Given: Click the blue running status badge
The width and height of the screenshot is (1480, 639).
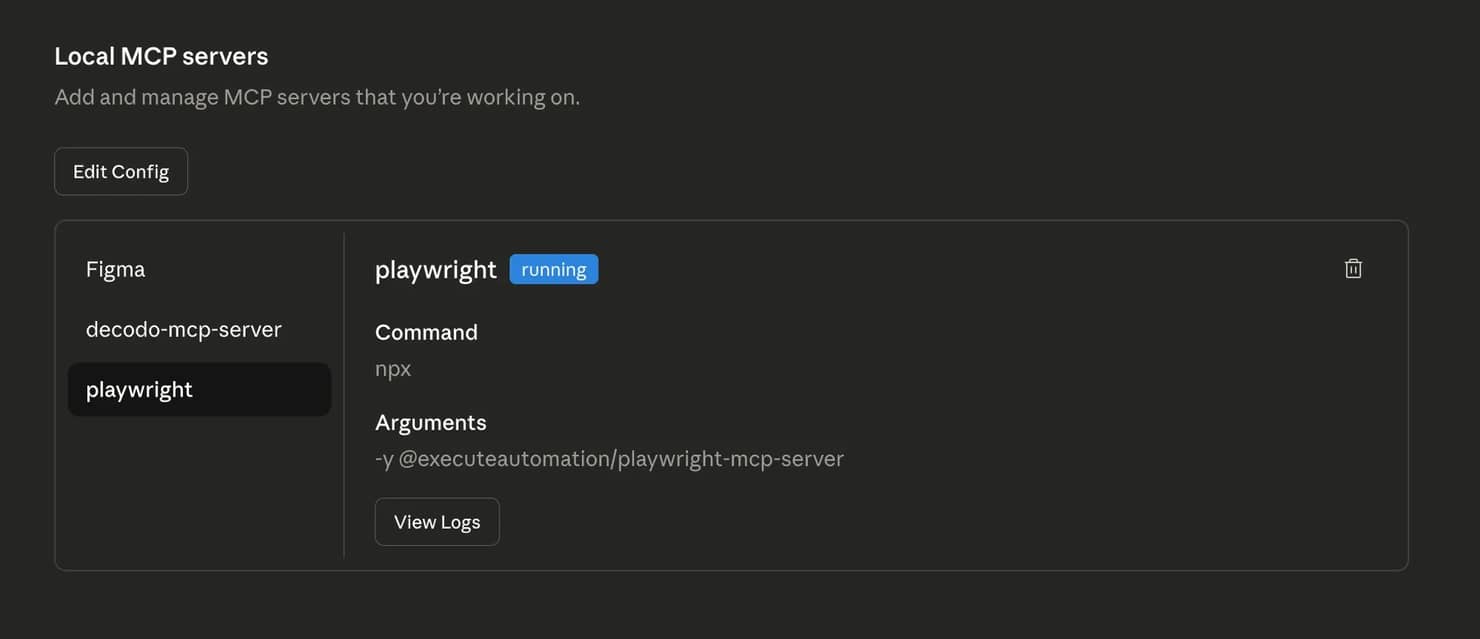Looking at the screenshot, I should [554, 269].
